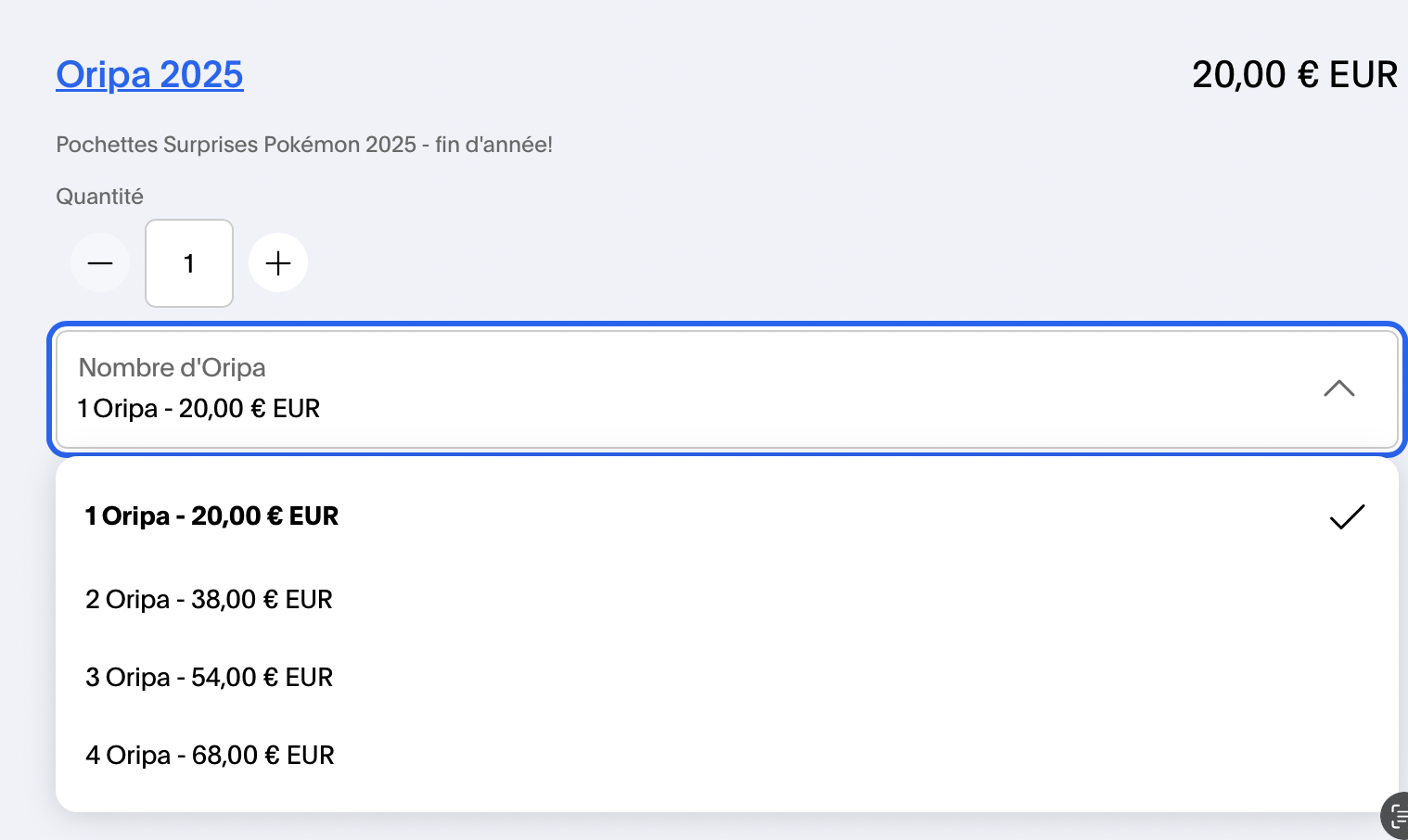Click the checkmark beside the selected option
The image size is (1408, 840).
1347,516
